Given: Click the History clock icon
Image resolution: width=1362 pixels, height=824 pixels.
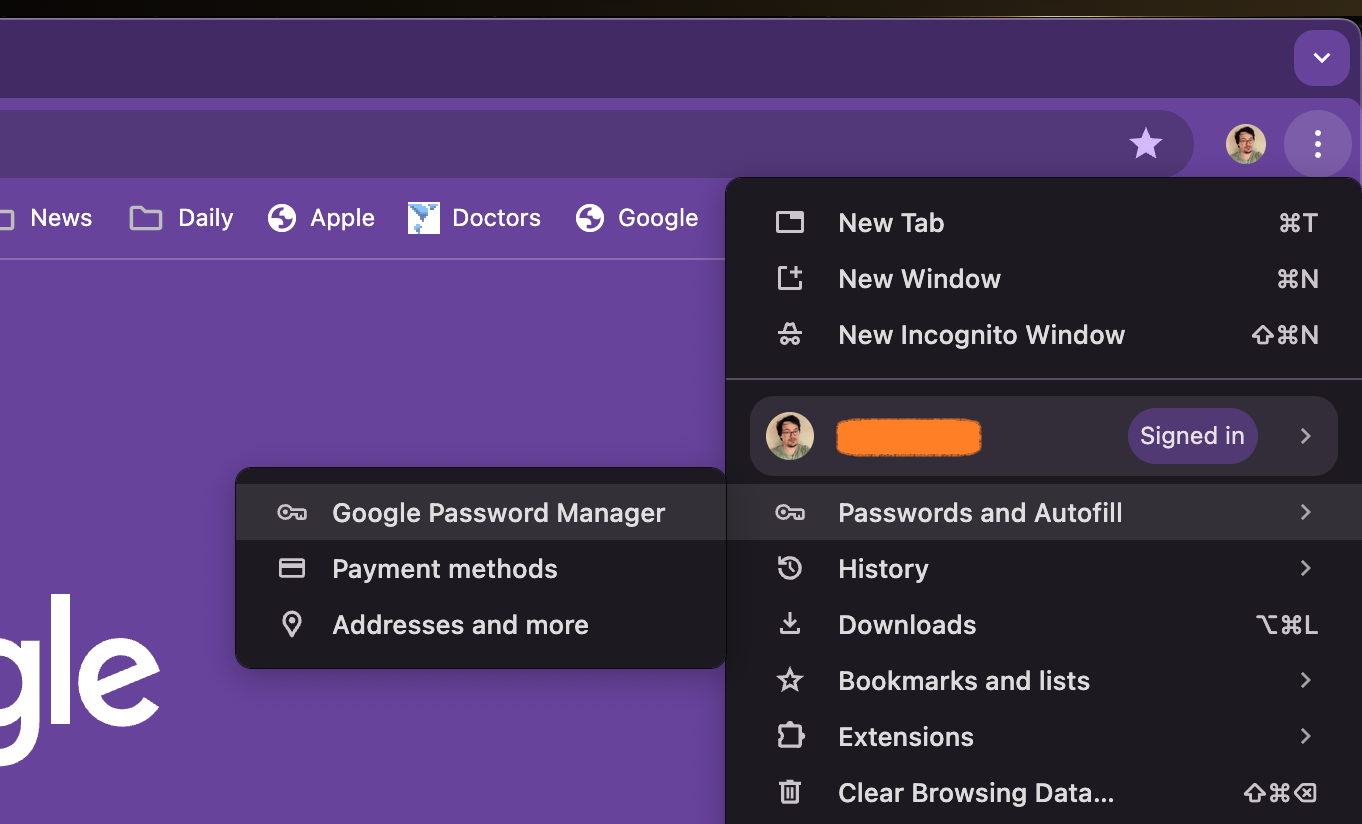Looking at the screenshot, I should click(x=790, y=568).
